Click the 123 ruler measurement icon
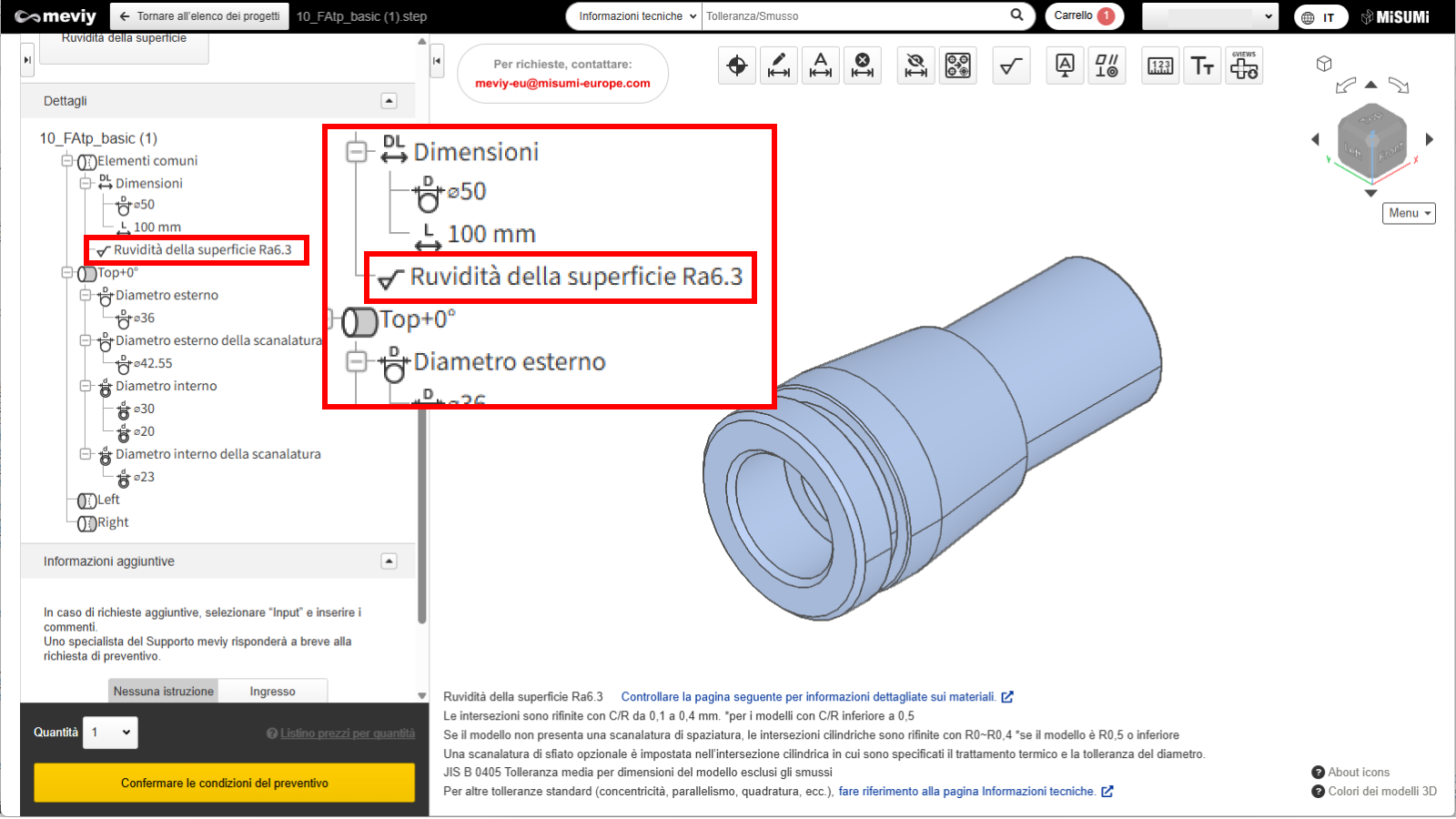Image resolution: width=1456 pixels, height=819 pixels. coord(1160,66)
